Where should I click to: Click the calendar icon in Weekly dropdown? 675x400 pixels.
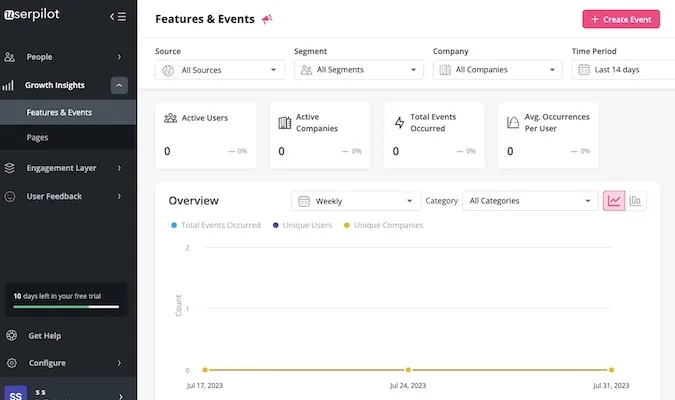[x=304, y=201]
